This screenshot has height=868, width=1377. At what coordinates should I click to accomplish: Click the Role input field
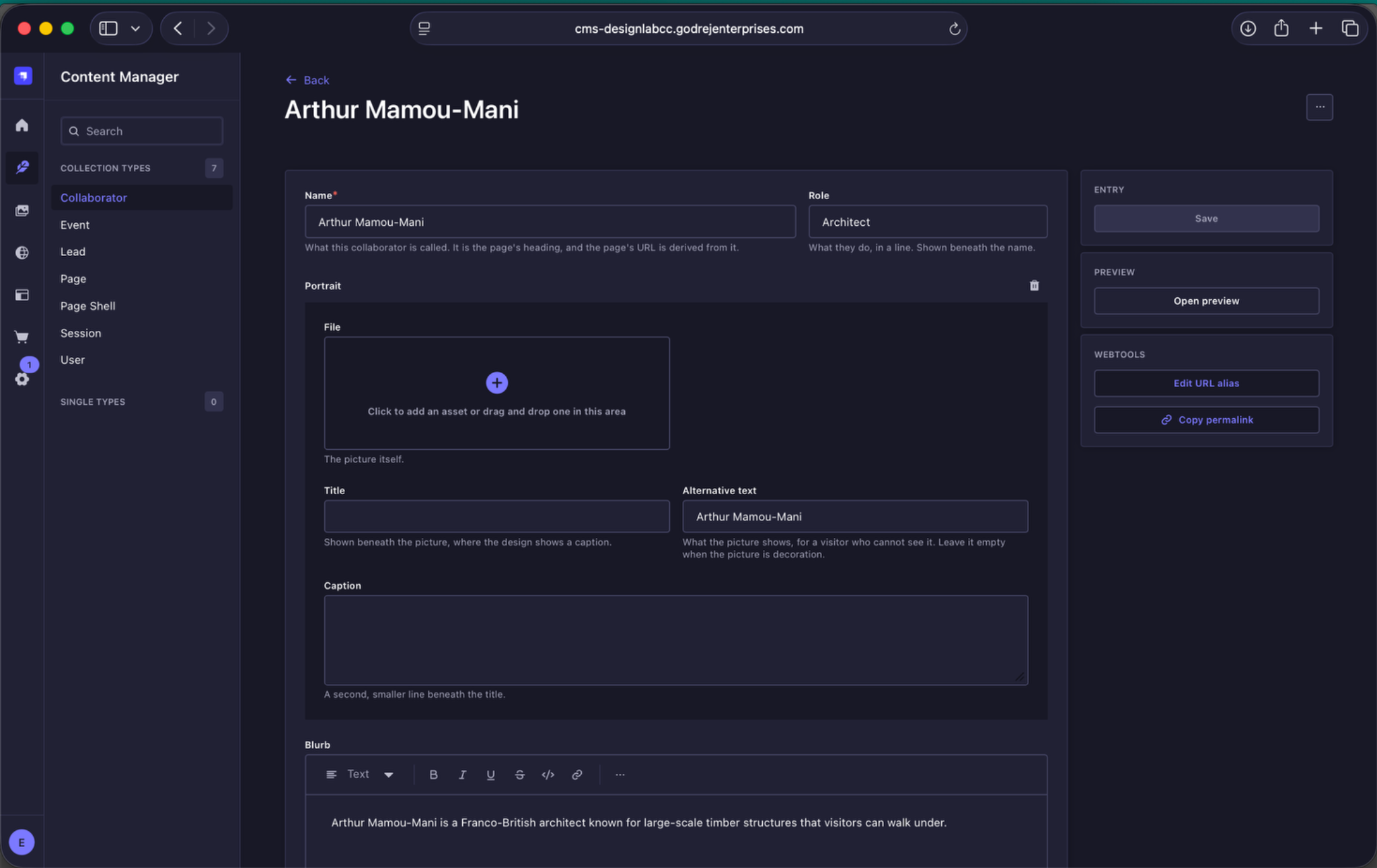pyautogui.click(x=928, y=222)
